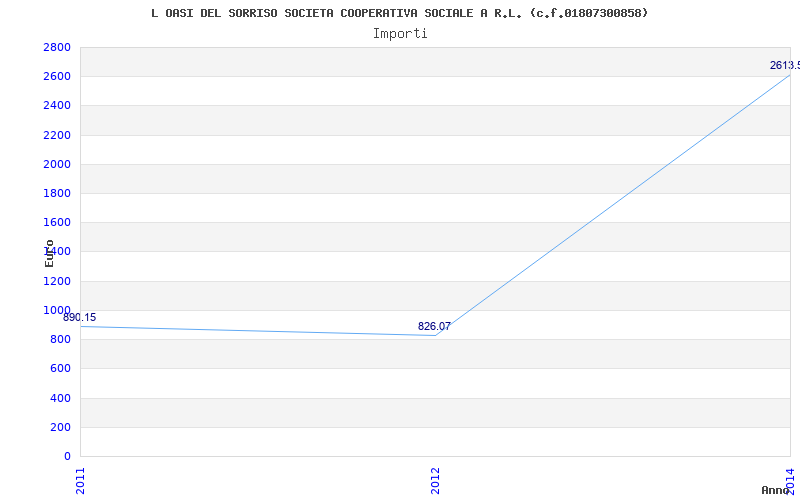Click the 0 y-axis tick label
Image resolution: width=800 pixels, height=500 pixels.
[68, 456]
